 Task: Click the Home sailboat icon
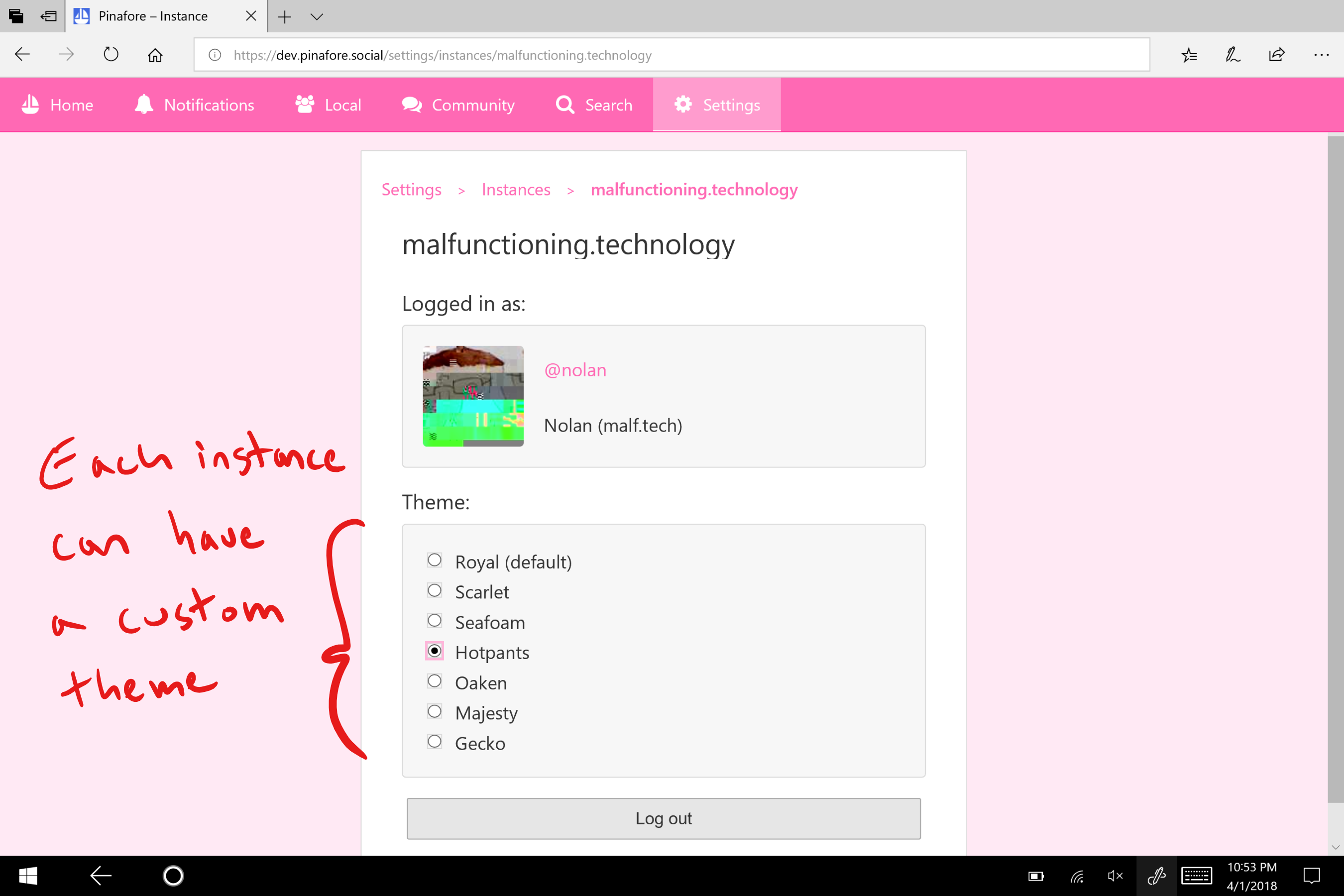point(30,105)
